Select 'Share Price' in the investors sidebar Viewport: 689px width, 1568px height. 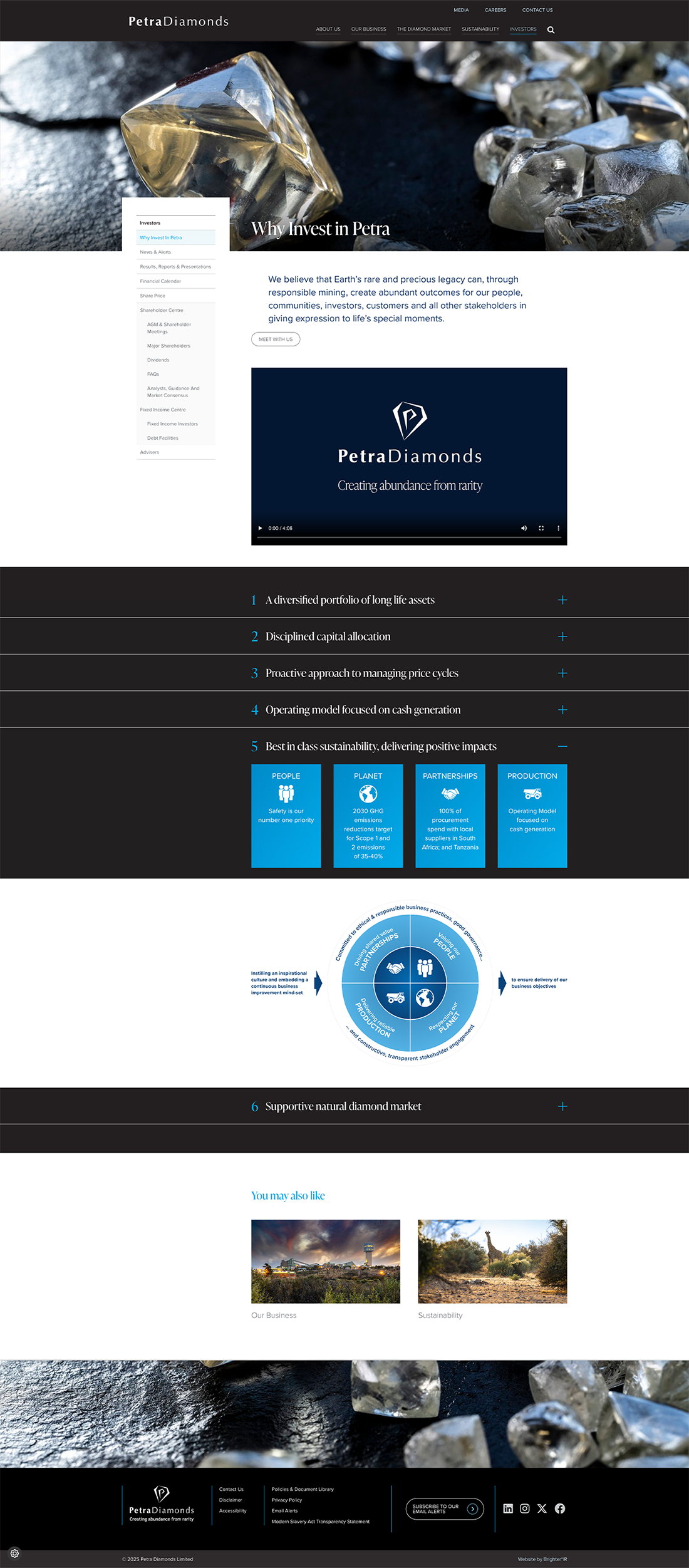153,296
